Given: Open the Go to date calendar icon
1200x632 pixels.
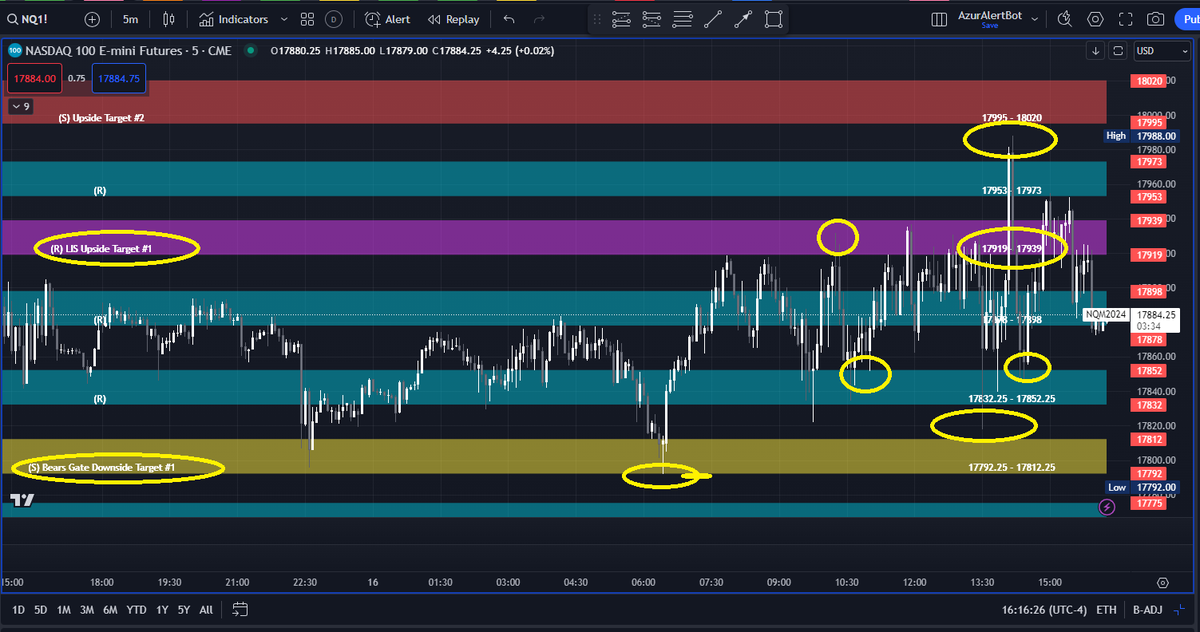Looking at the screenshot, I should pos(240,609).
